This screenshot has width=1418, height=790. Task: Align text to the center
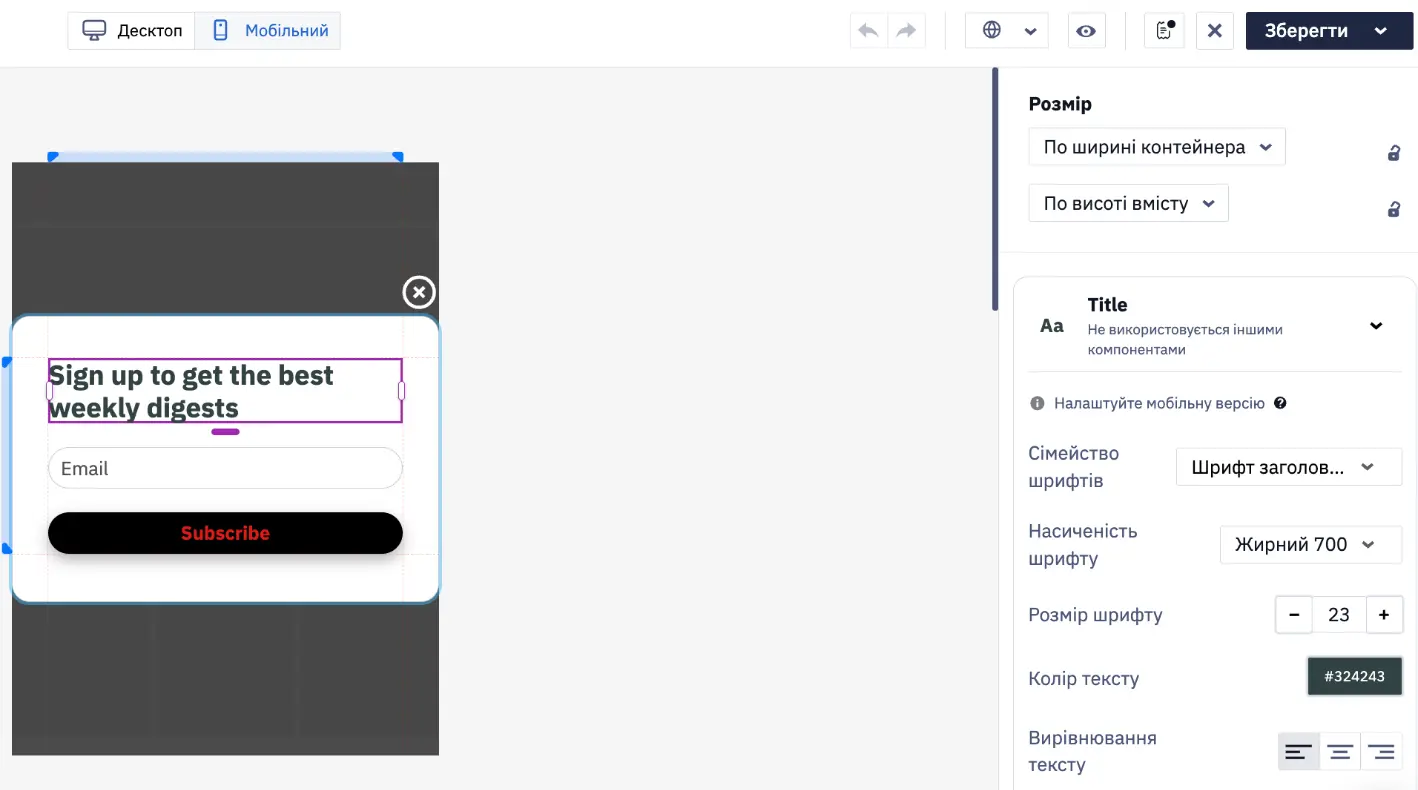click(x=1340, y=752)
